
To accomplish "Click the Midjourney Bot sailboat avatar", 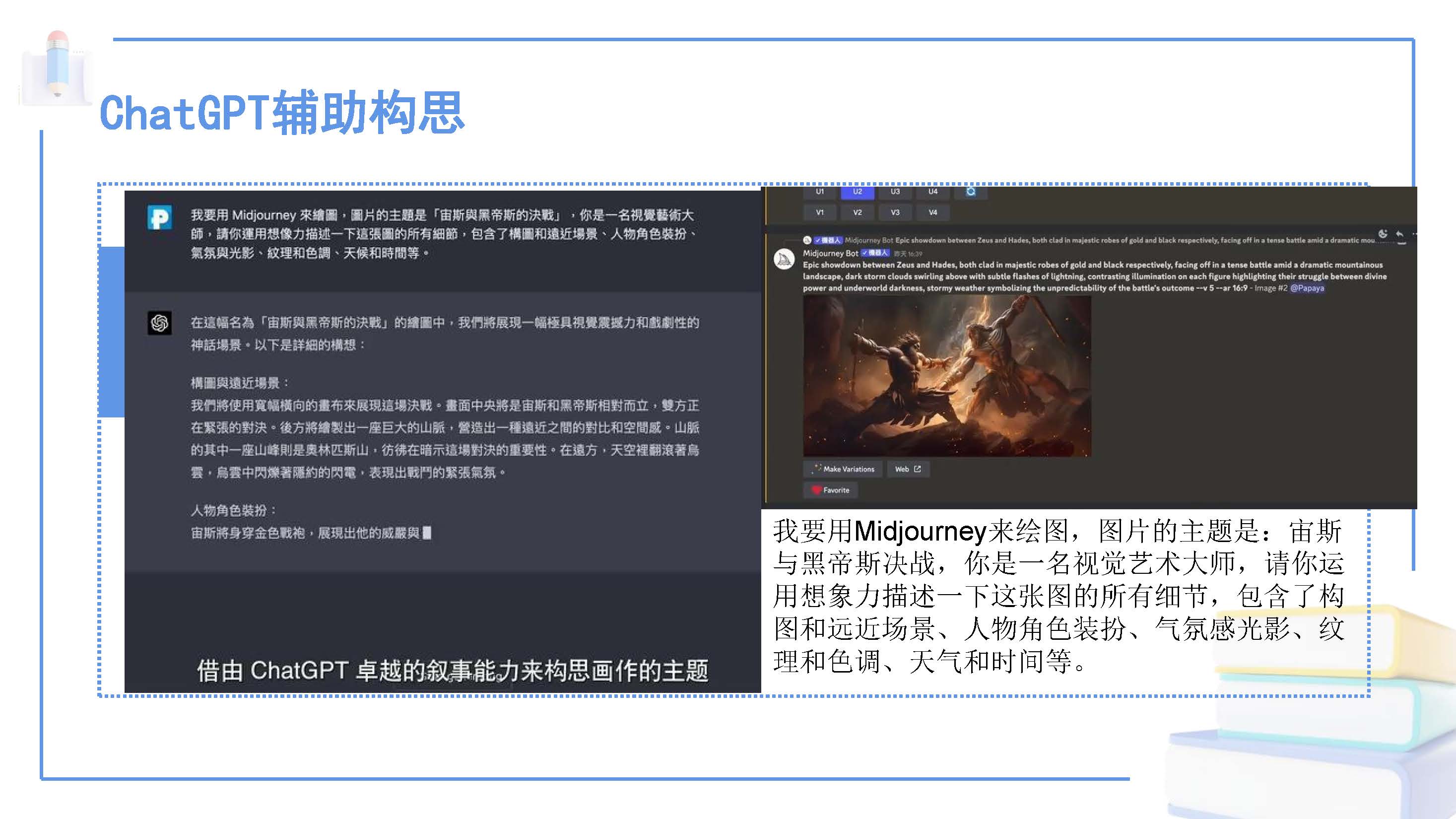I will click(784, 260).
